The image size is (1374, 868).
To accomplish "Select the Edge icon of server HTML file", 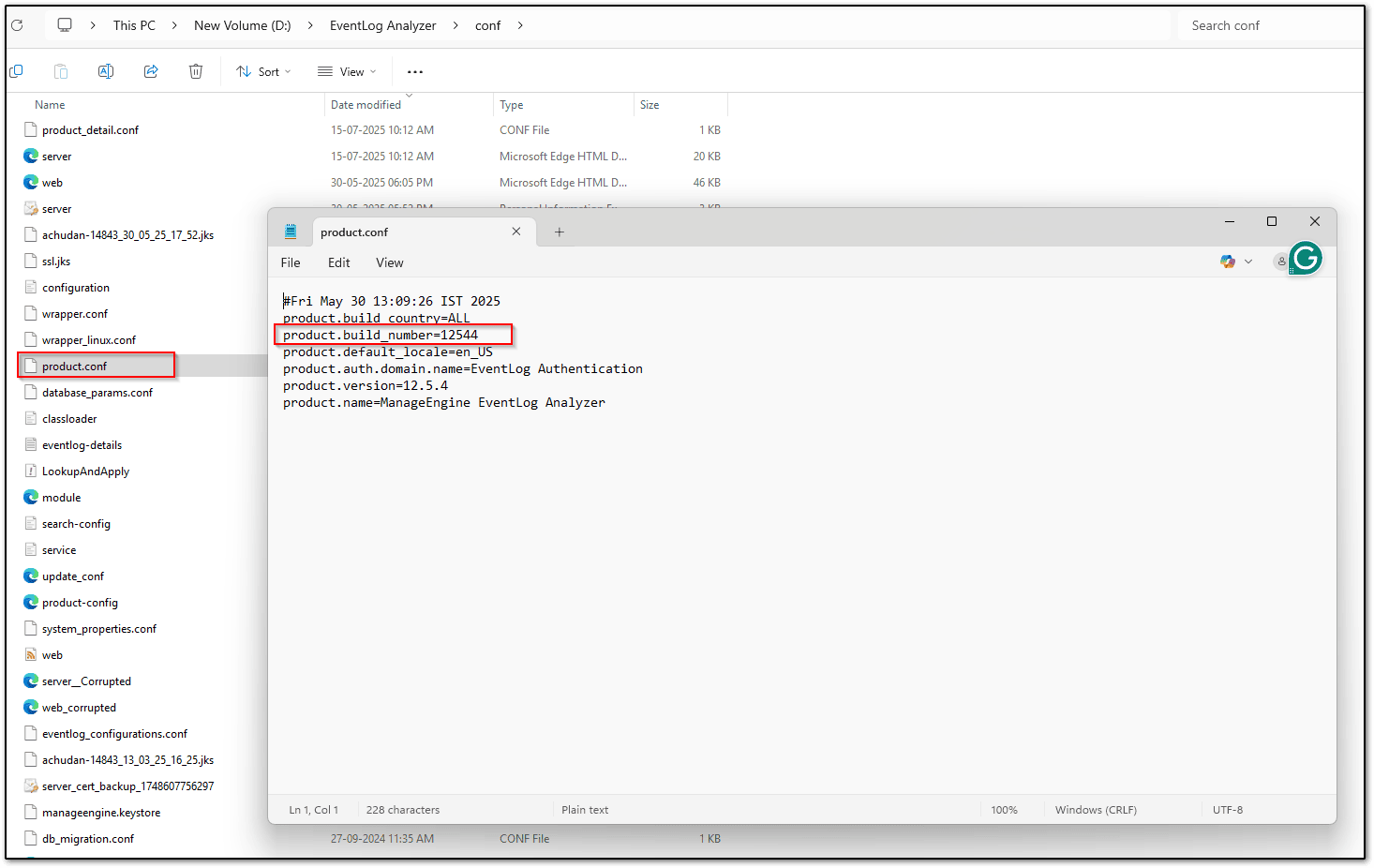I will click(x=31, y=157).
